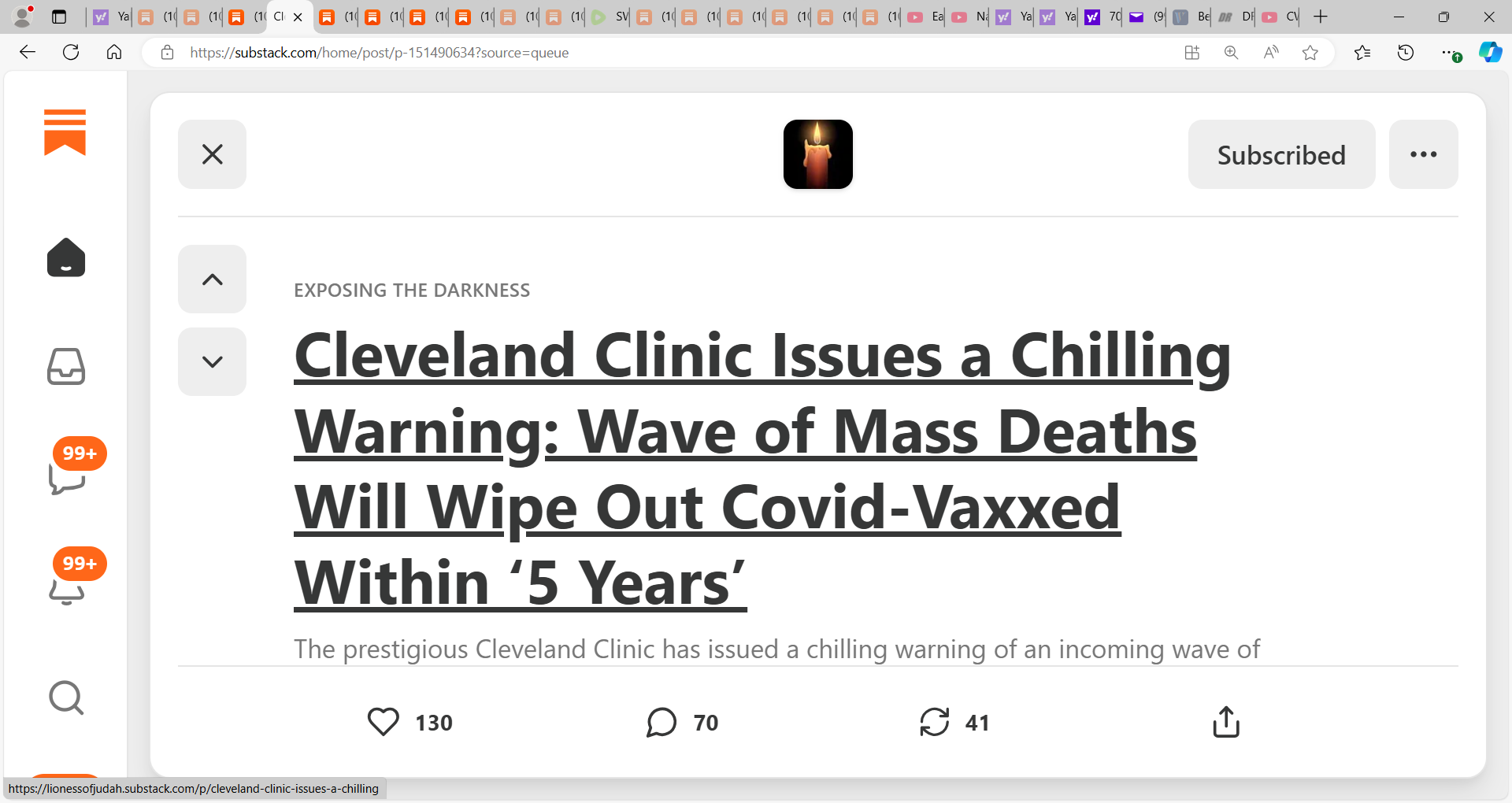This screenshot has width=1512, height=803.
Task: Open the three-dot more options menu
Action: coord(1423,154)
